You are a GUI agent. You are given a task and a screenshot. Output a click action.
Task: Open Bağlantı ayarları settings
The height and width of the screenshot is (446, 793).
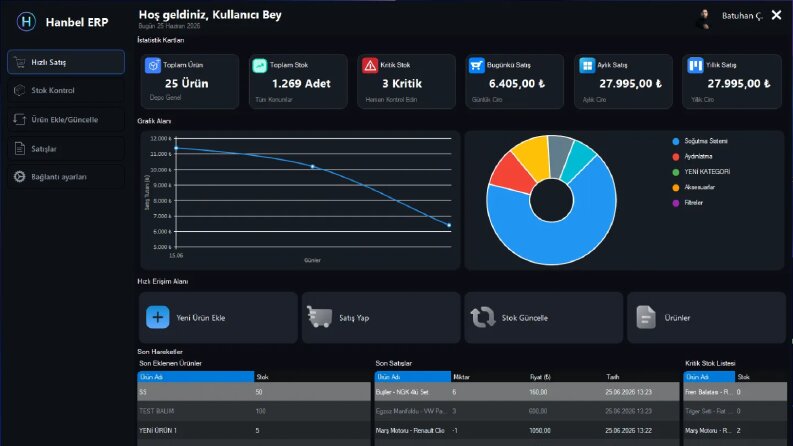(x=66, y=177)
